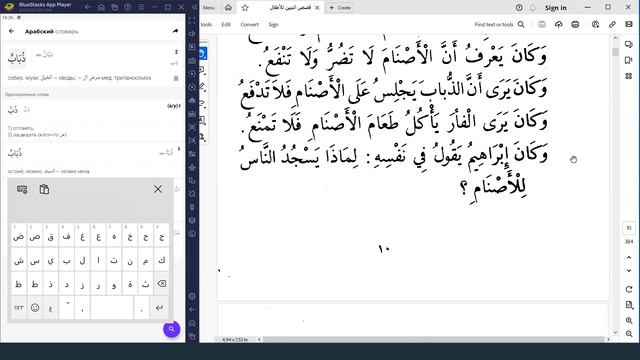Screen dimensions: 640x360
Task: Tap the ب key on the keyboard
Action: click(67, 260)
